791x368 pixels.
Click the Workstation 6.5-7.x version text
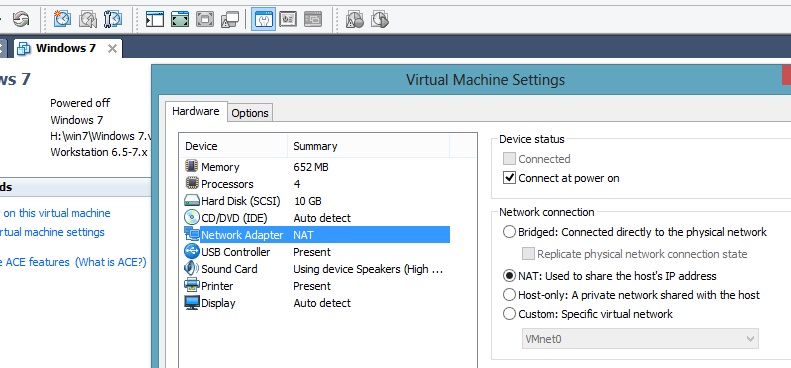coord(99,152)
